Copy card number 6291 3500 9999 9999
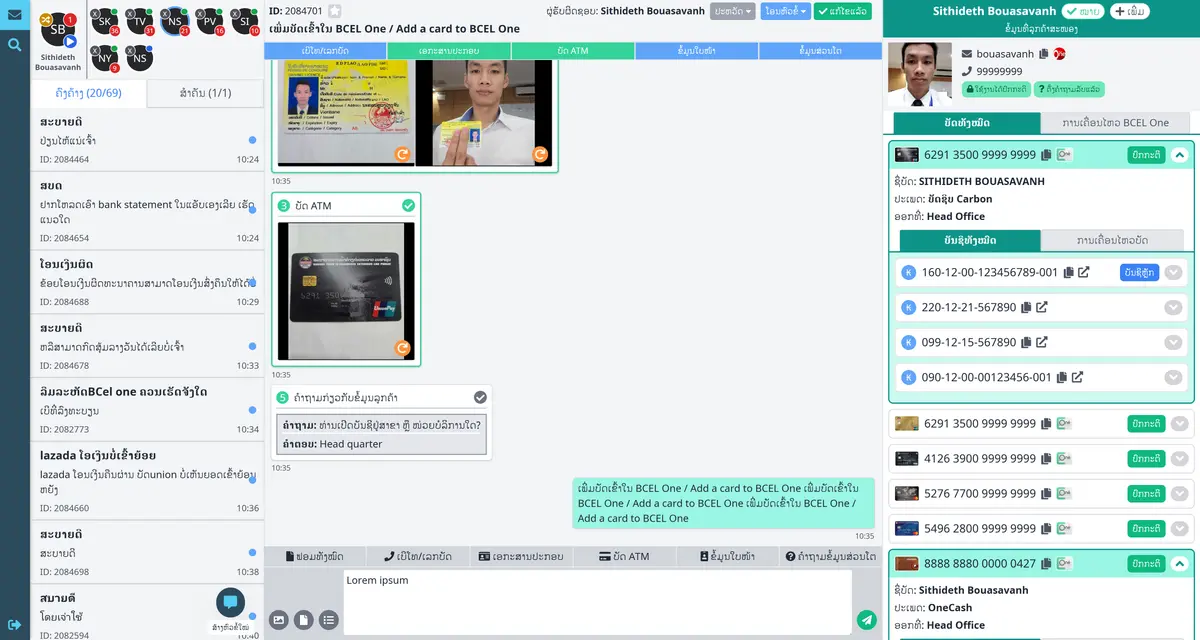This screenshot has height=640, width=1200. tap(1044, 155)
